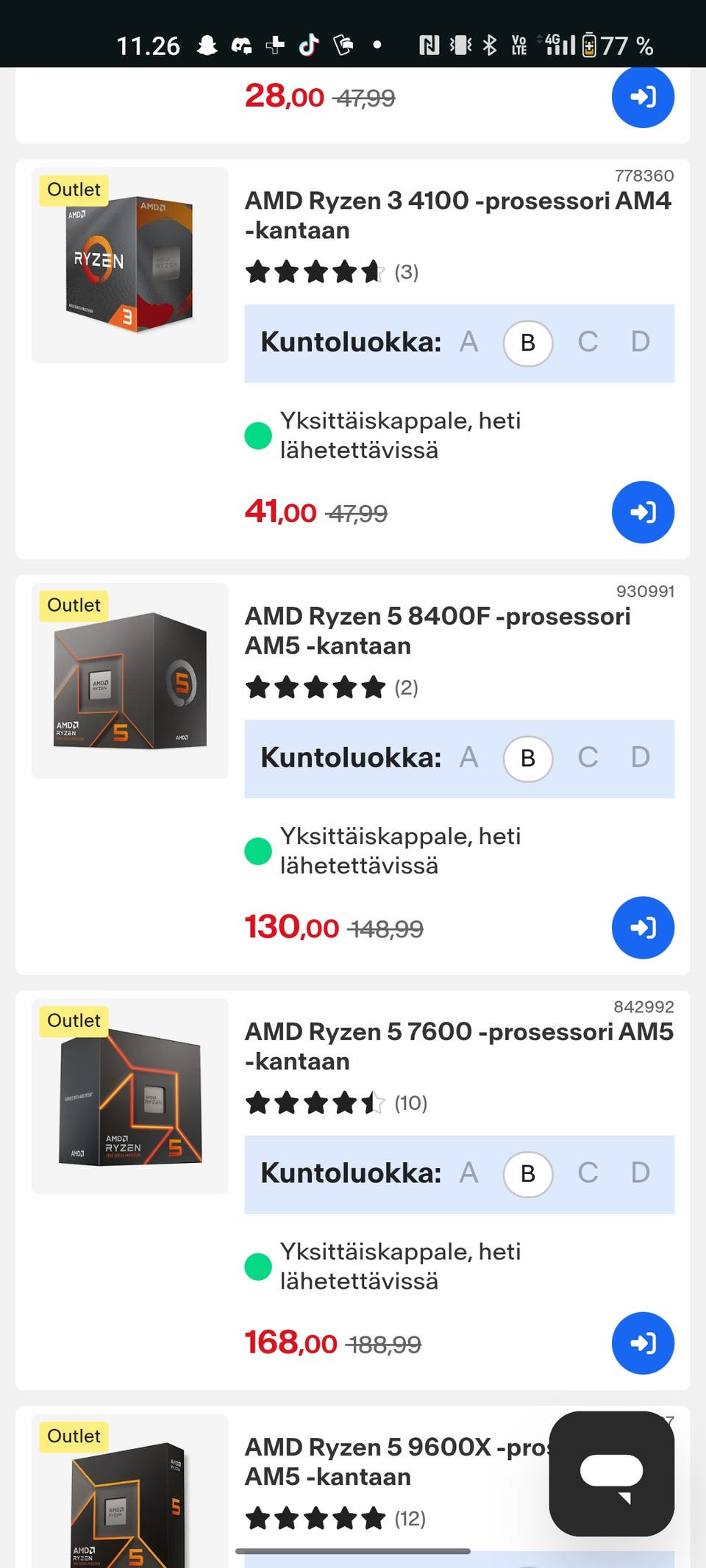The width and height of the screenshot is (706, 1568).
Task: Tap blue cart button for Ryzen 5 7600
Action: [x=643, y=1343]
